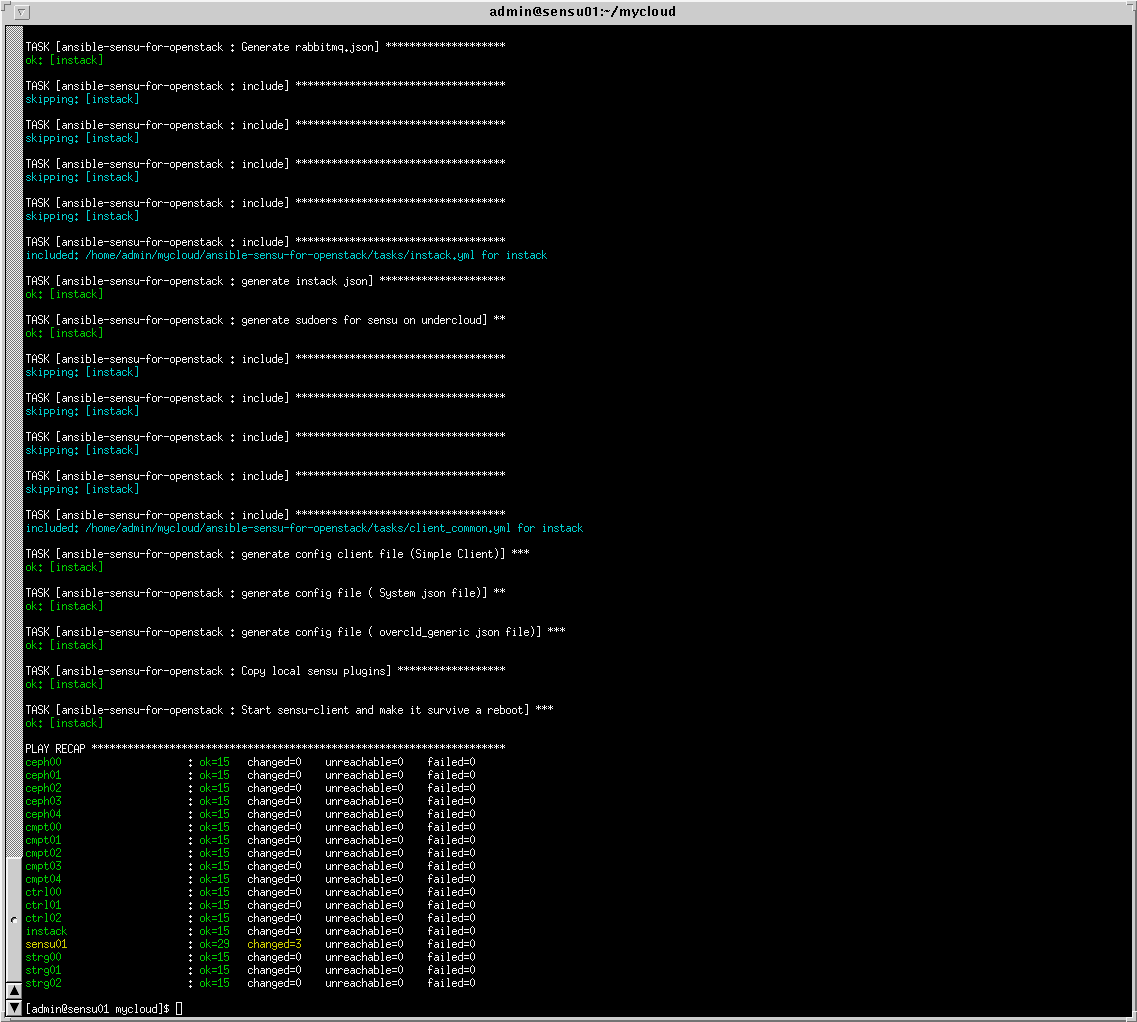Click the scroll up arrow button

coord(14,991)
